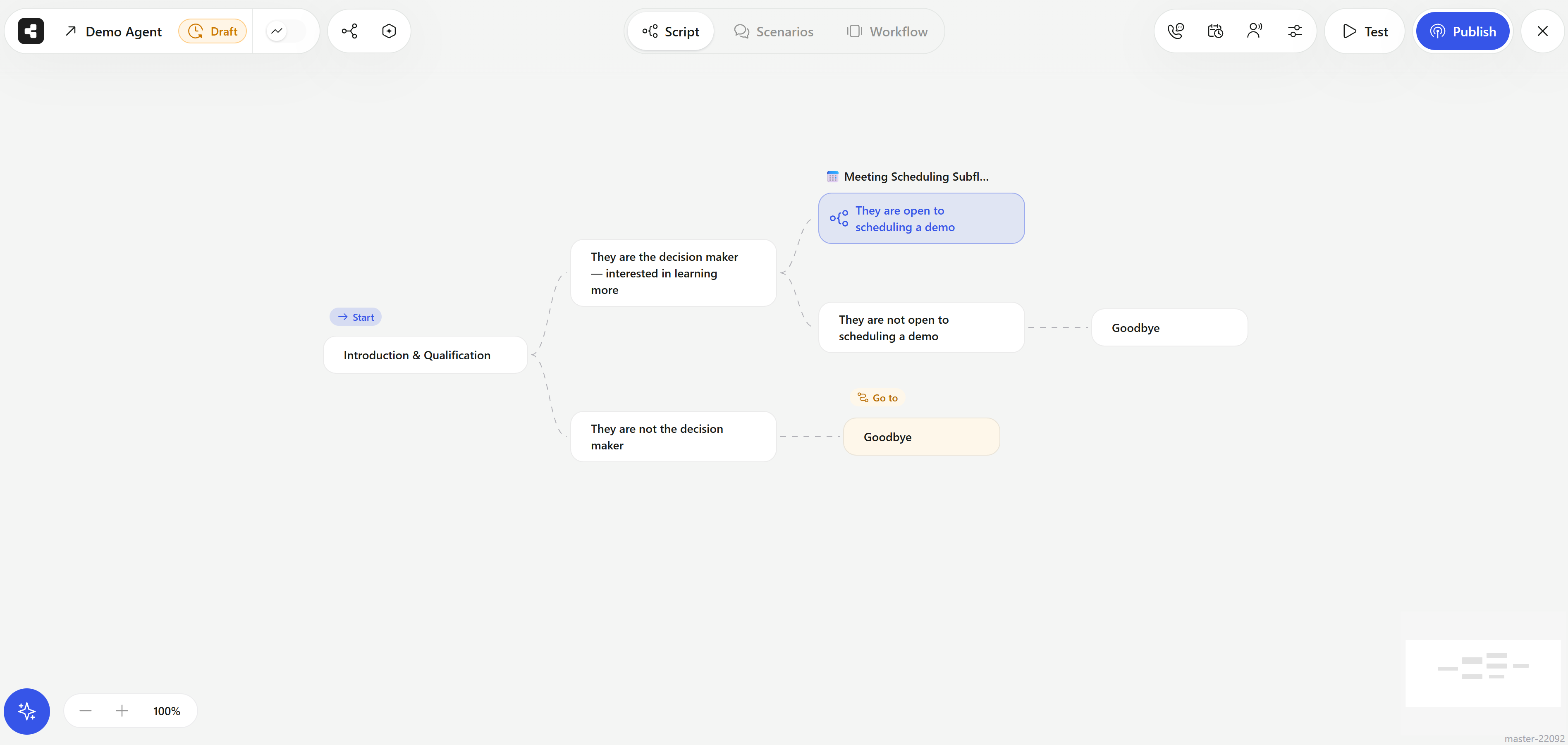
Task: Click the Draft status badge
Action: [213, 31]
